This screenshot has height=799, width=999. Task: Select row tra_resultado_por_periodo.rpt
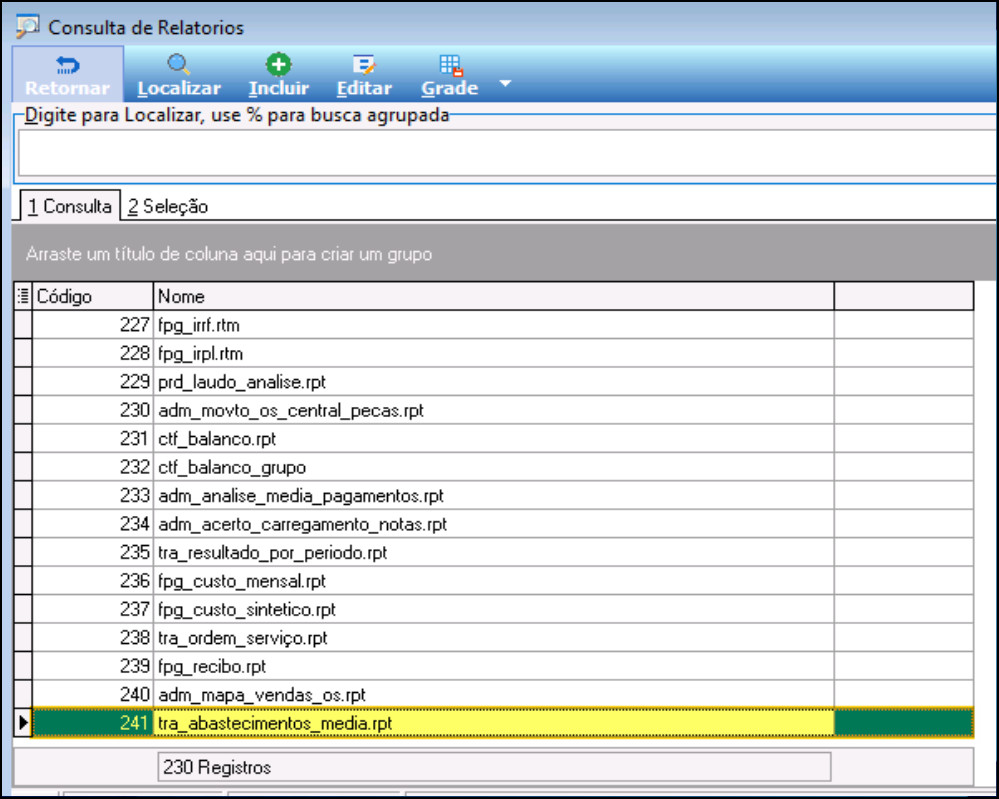click(494, 552)
